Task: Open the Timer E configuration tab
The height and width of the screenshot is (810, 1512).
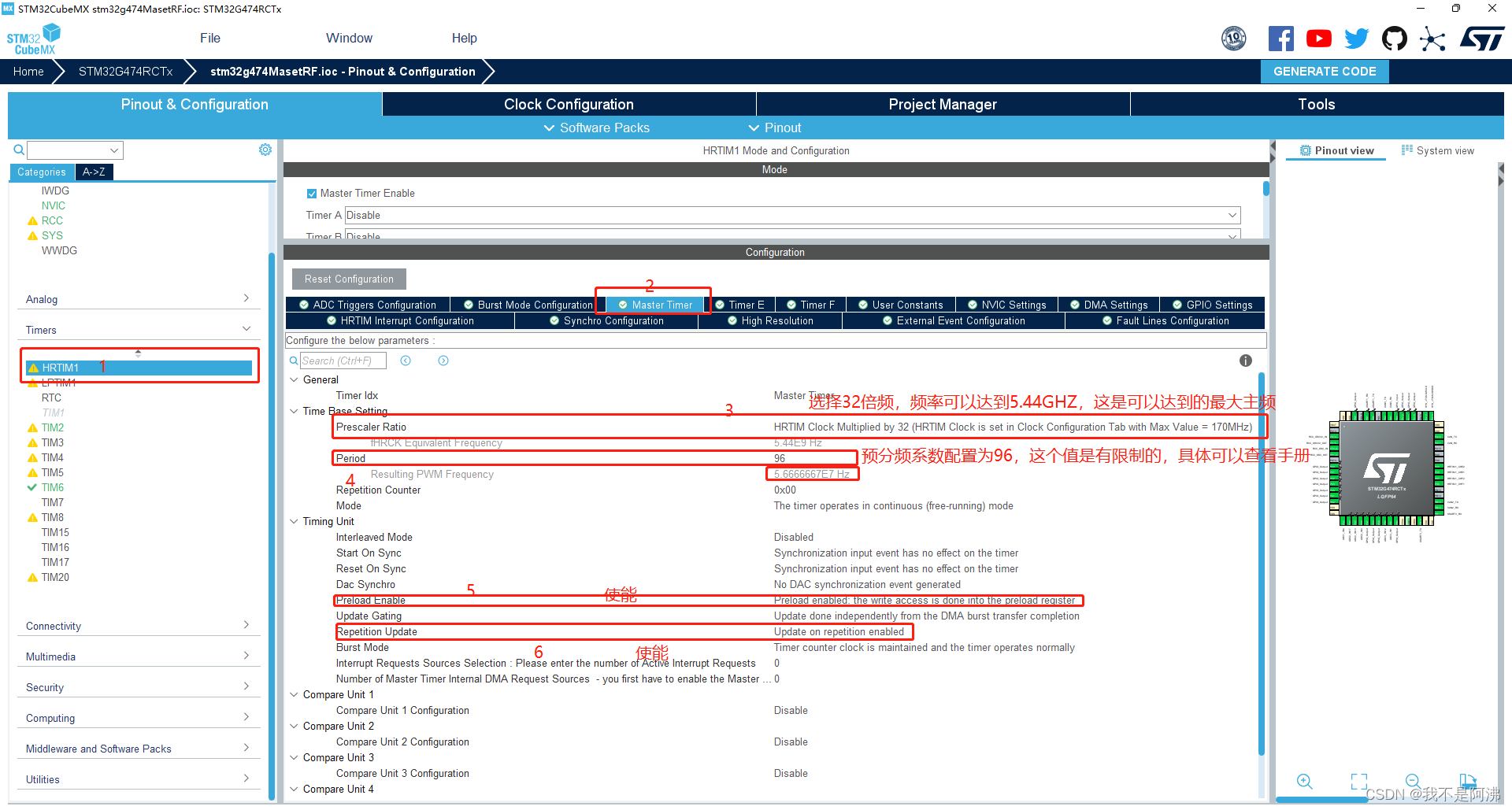Action: 739,305
